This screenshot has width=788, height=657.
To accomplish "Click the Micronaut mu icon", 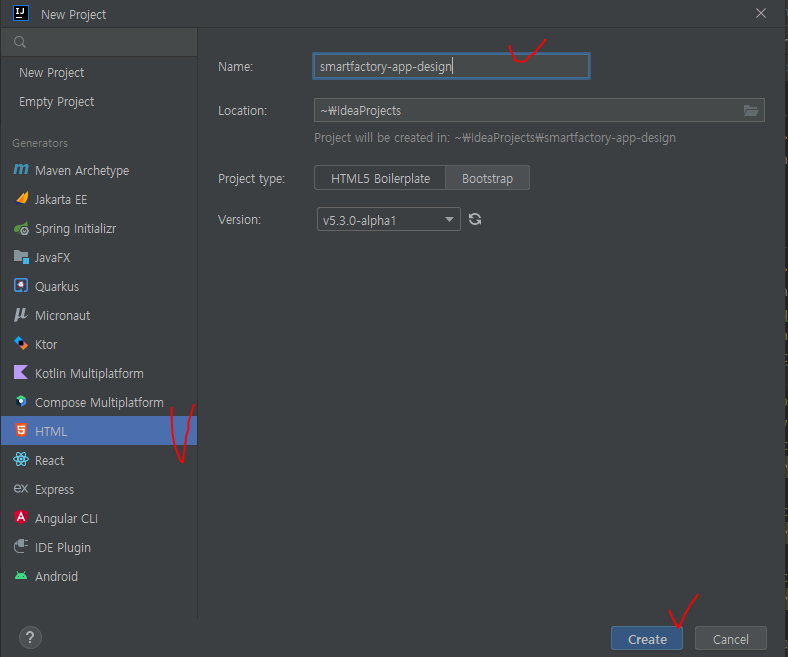I will tap(21, 315).
